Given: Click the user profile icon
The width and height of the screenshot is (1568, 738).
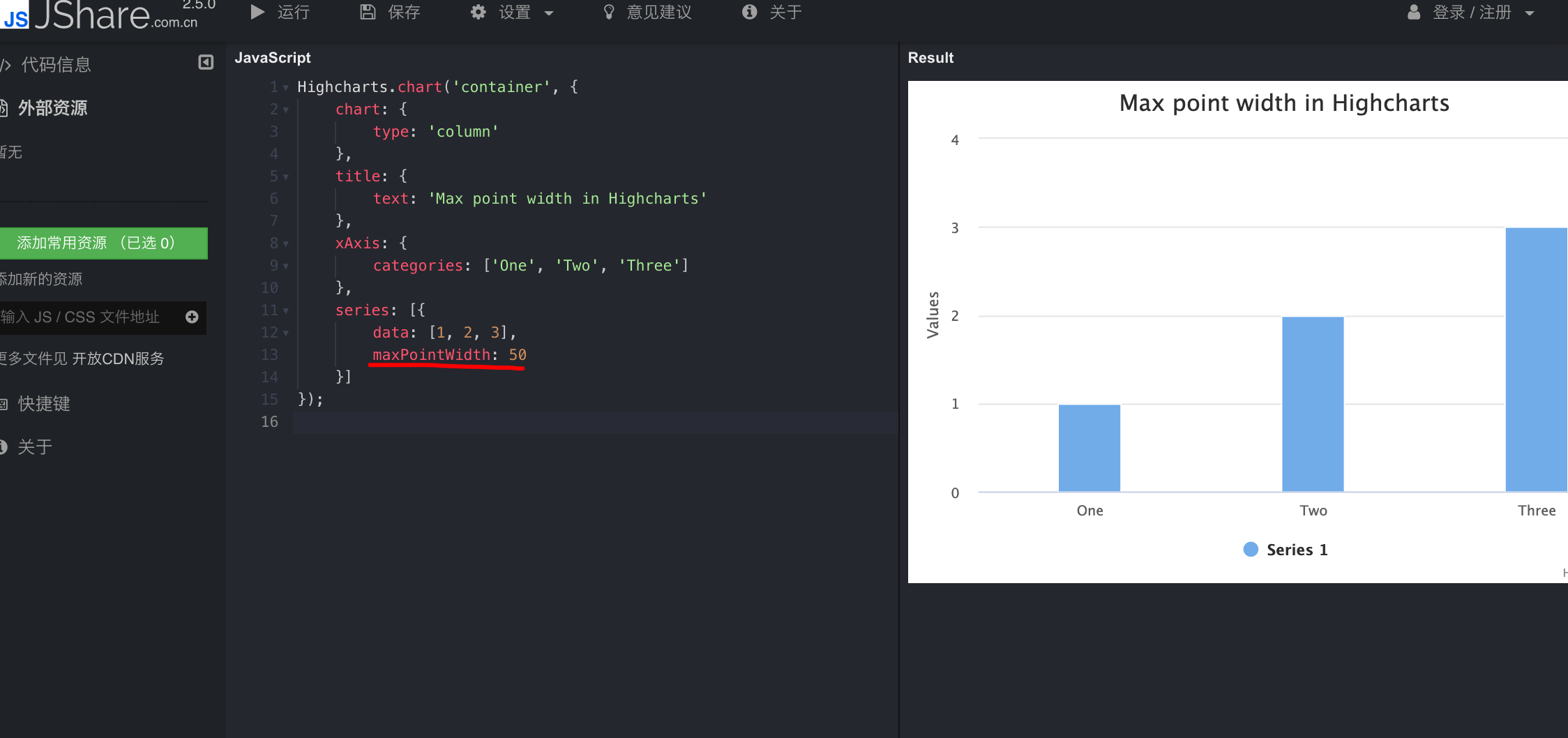Looking at the screenshot, I should (1414, 12).
